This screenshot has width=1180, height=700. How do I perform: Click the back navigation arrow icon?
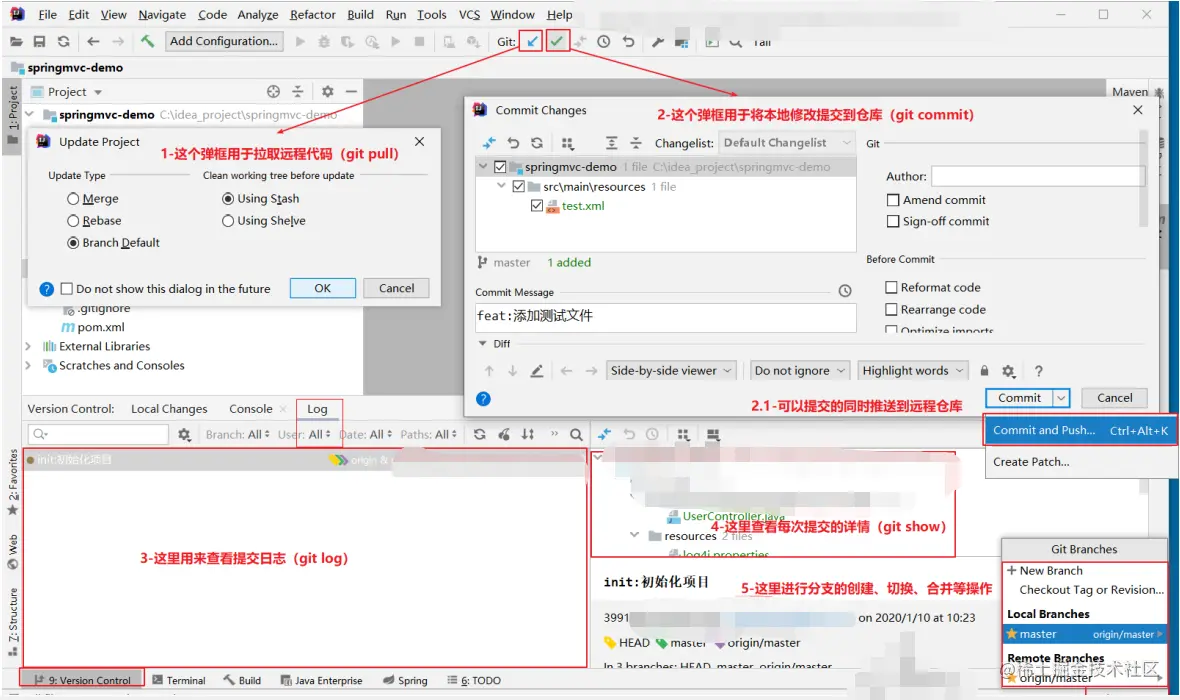coord(93,41)
